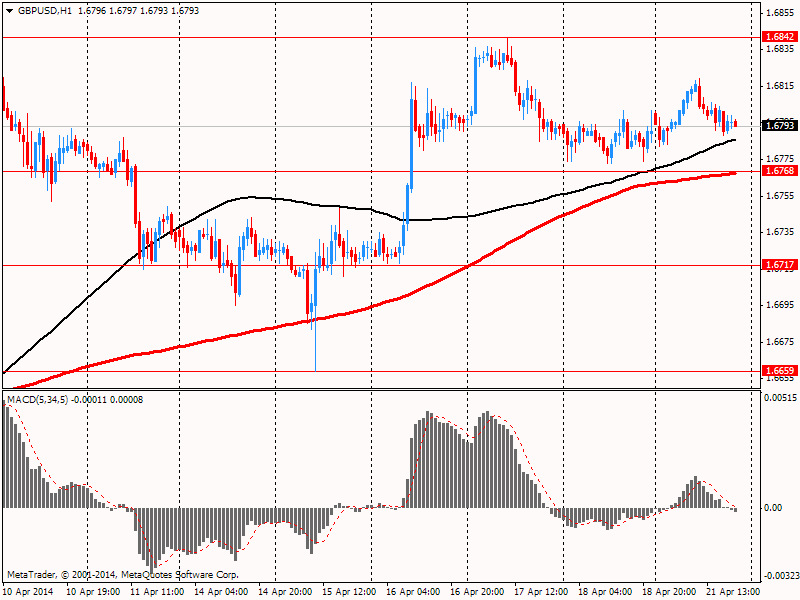Screen dimensions: 800x600
Task: Click the 14 Apr 20:00 time label
Action: tap(285, 592)
